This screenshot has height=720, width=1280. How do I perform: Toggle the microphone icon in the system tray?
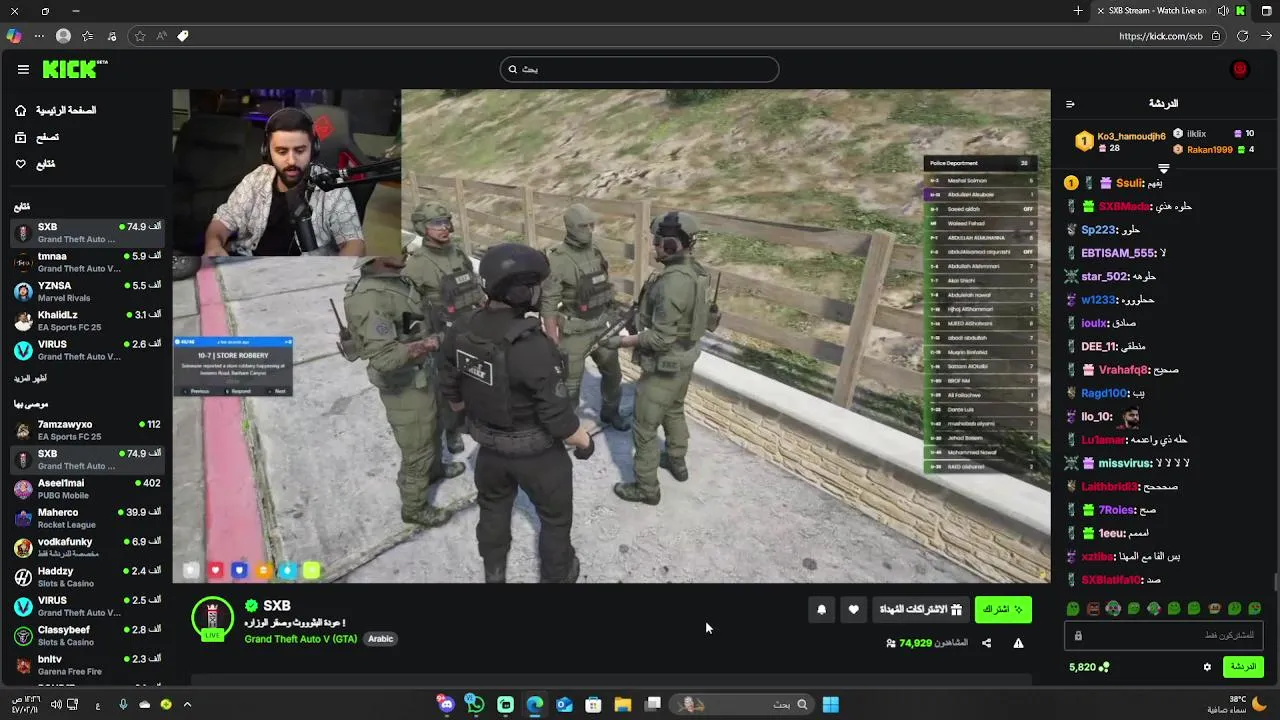[x=123, y=704]
